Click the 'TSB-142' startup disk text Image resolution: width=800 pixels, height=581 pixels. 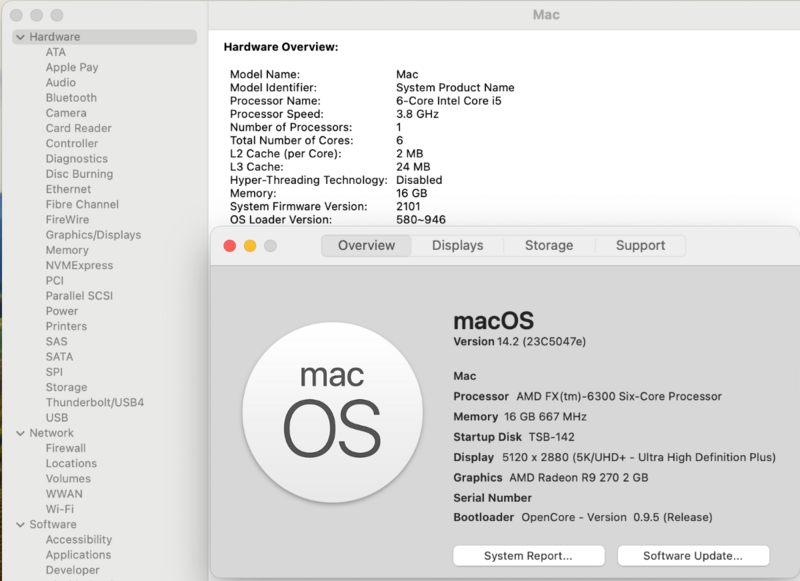552,437
